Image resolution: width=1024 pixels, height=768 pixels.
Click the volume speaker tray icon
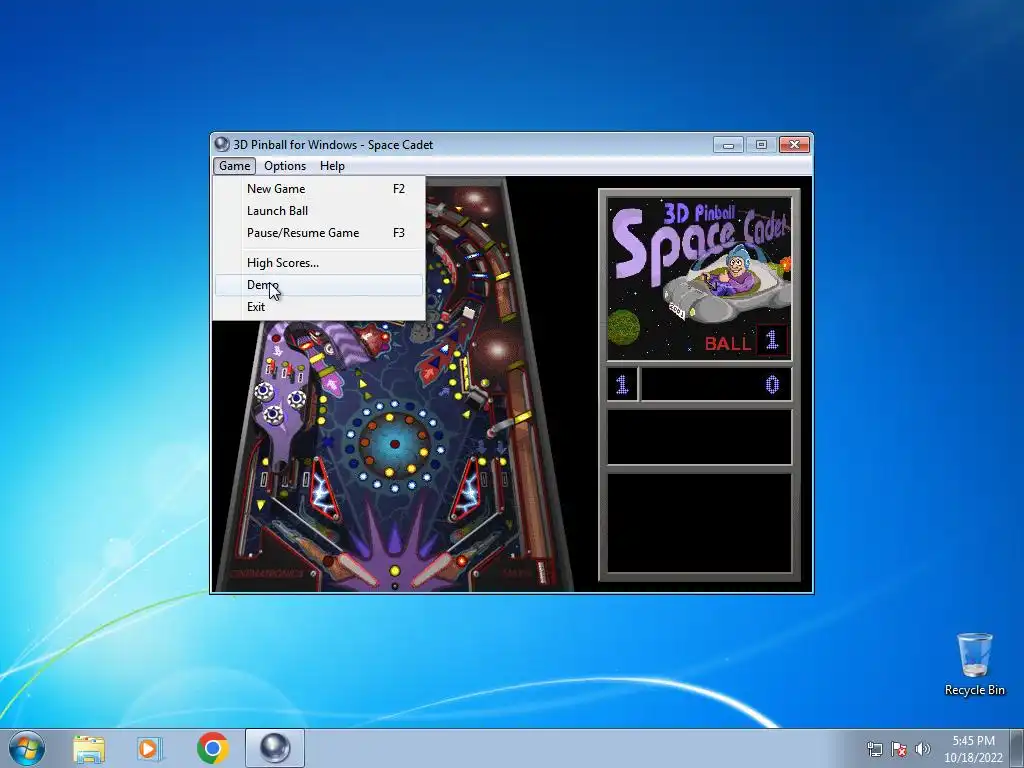pyautogui.click(x=923, y=749)
